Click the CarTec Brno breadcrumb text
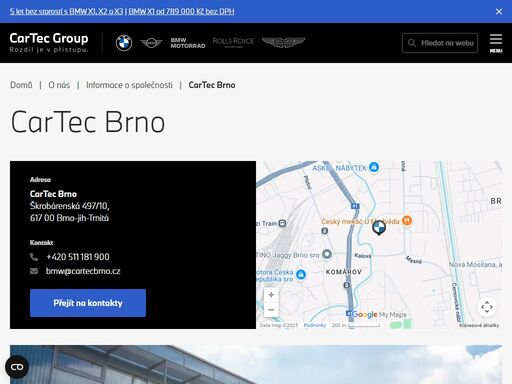Screen dimensions: 512x384 pyautogui.click(x=212, y=85)
